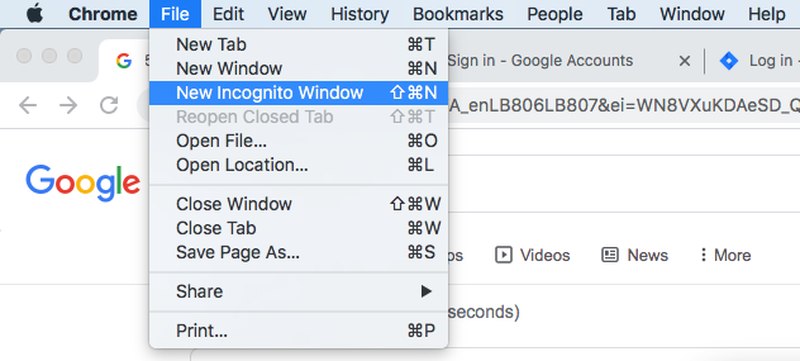The image size is (800, 361).
Task: Open the News search filter
Action: [x=635, y=255]
